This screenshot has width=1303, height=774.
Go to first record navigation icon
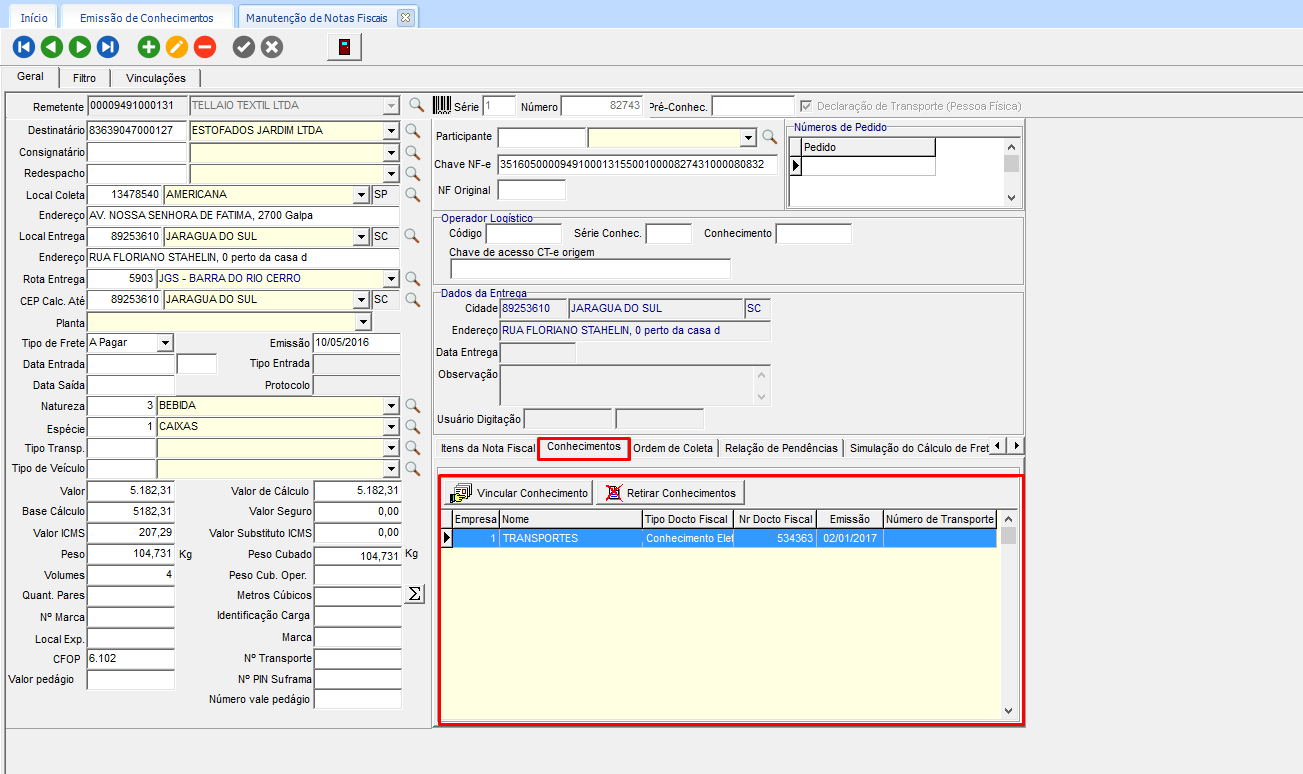(24, 46)
